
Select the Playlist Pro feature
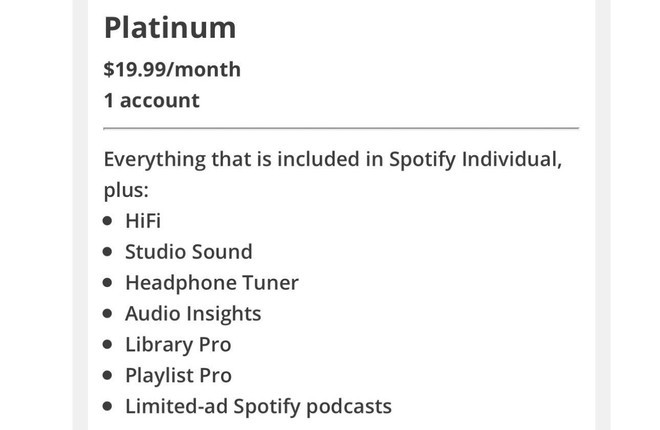click(x=178, y=376)
